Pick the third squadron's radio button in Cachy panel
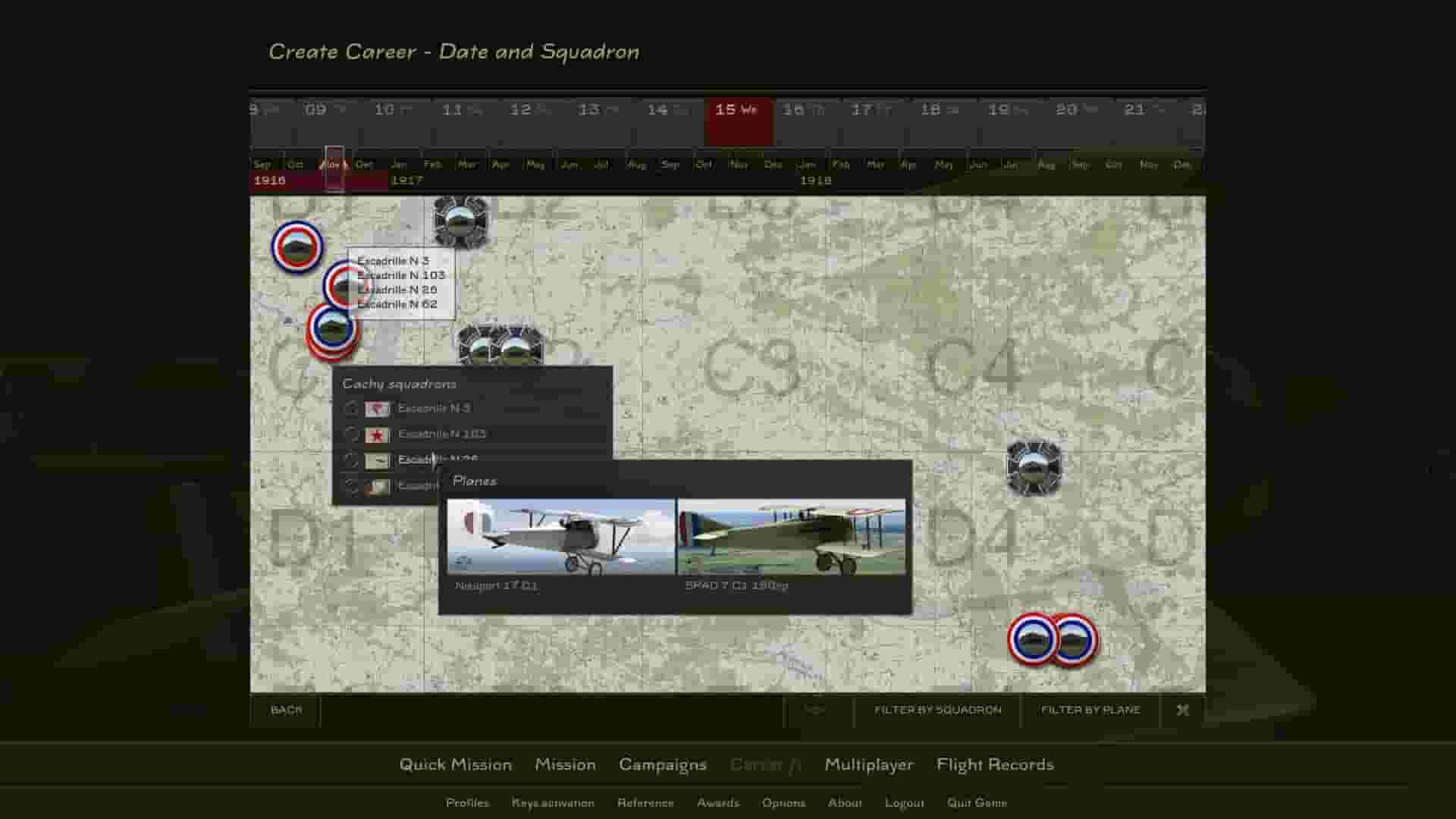The width and height of the screenshot is (1456, 819). tap(350, 460)
